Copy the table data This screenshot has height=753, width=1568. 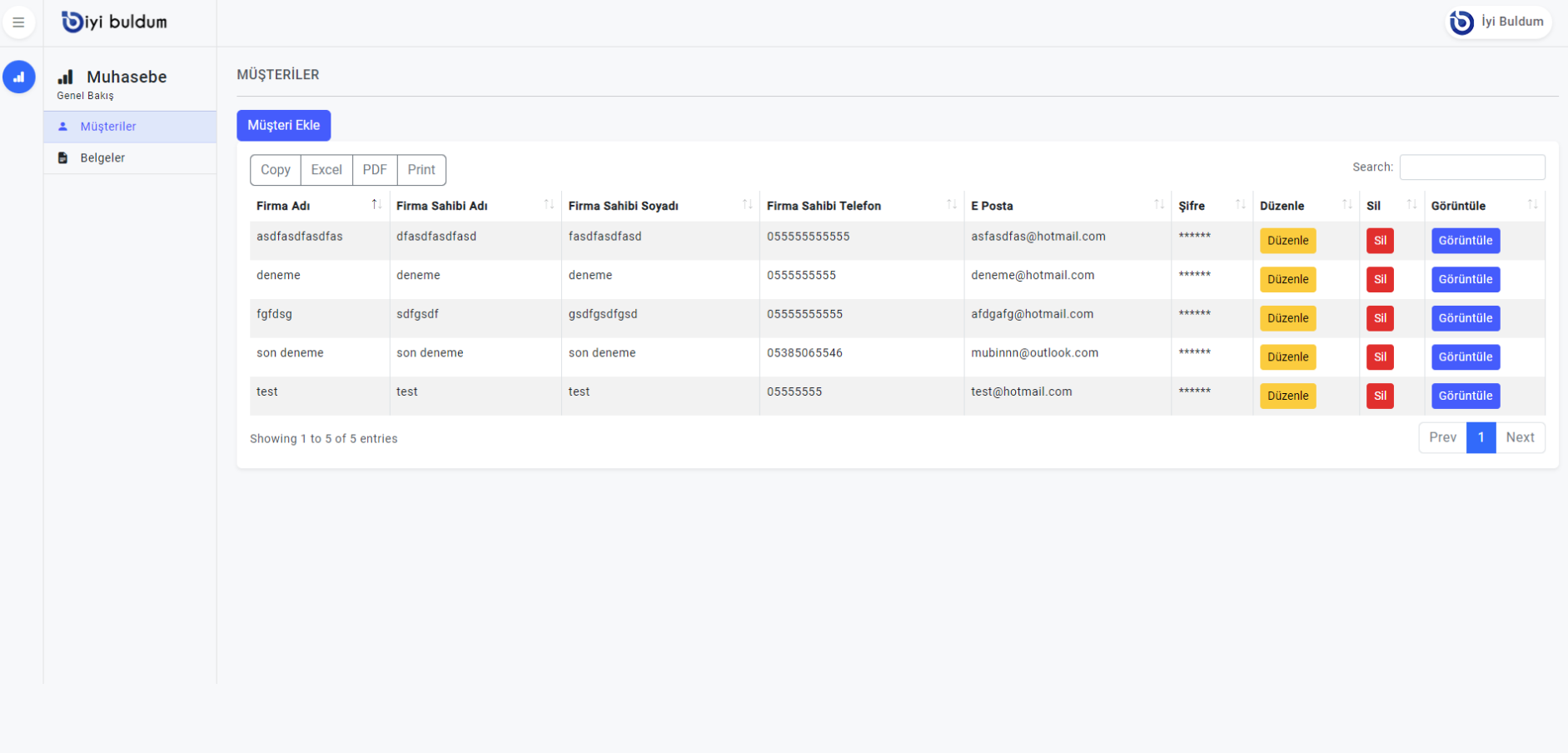click(276, 170)
